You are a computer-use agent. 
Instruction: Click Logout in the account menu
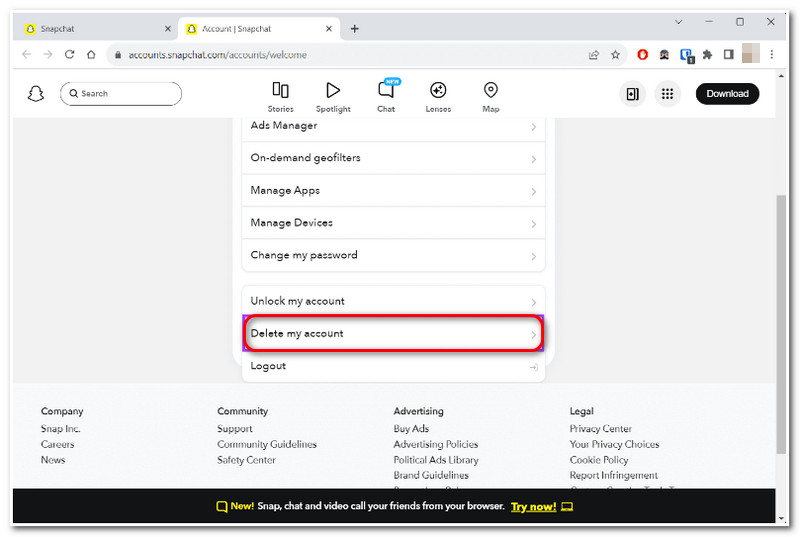[x=393, y=366]
